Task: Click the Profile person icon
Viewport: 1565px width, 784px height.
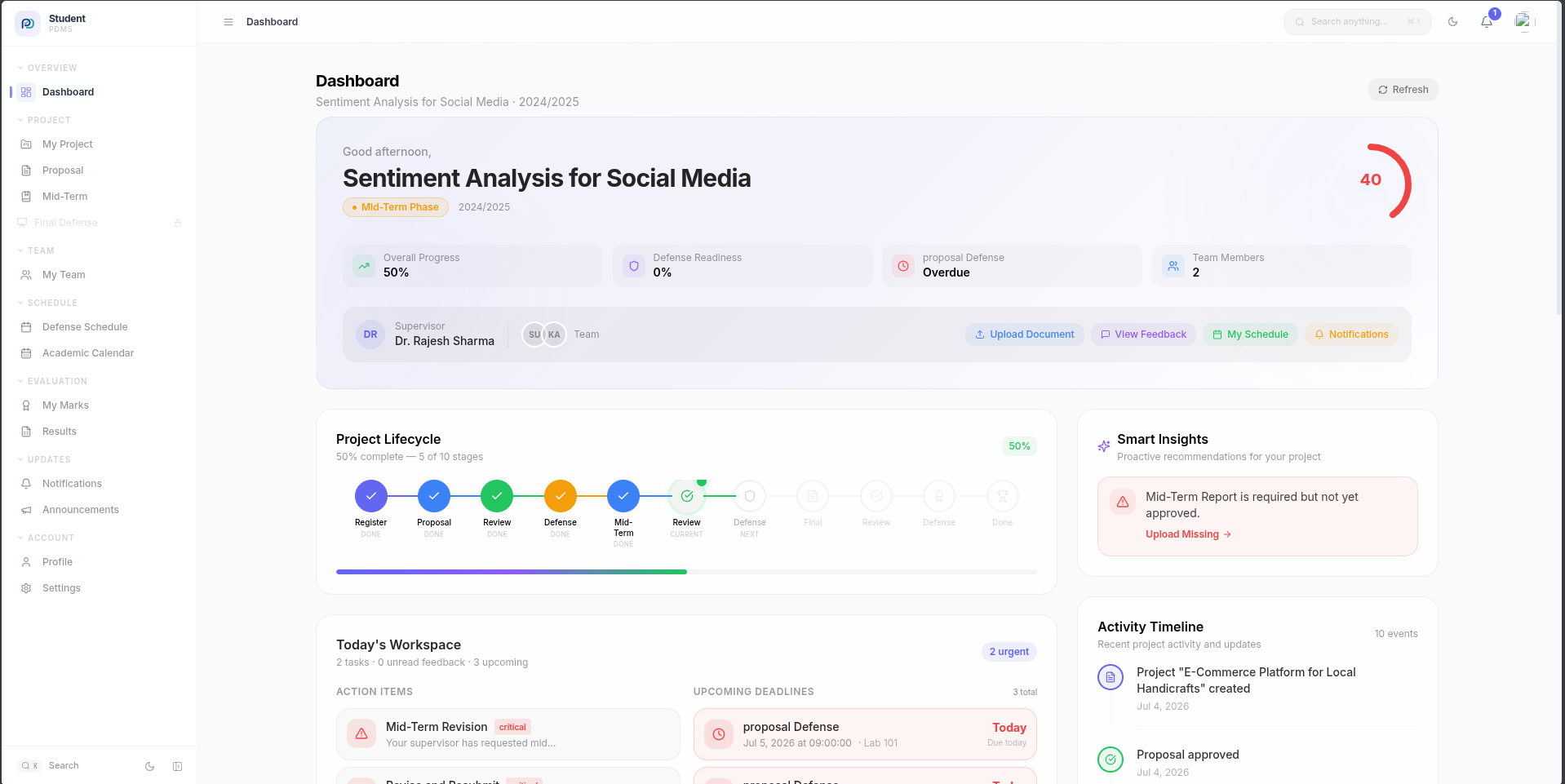Action: 26,562
